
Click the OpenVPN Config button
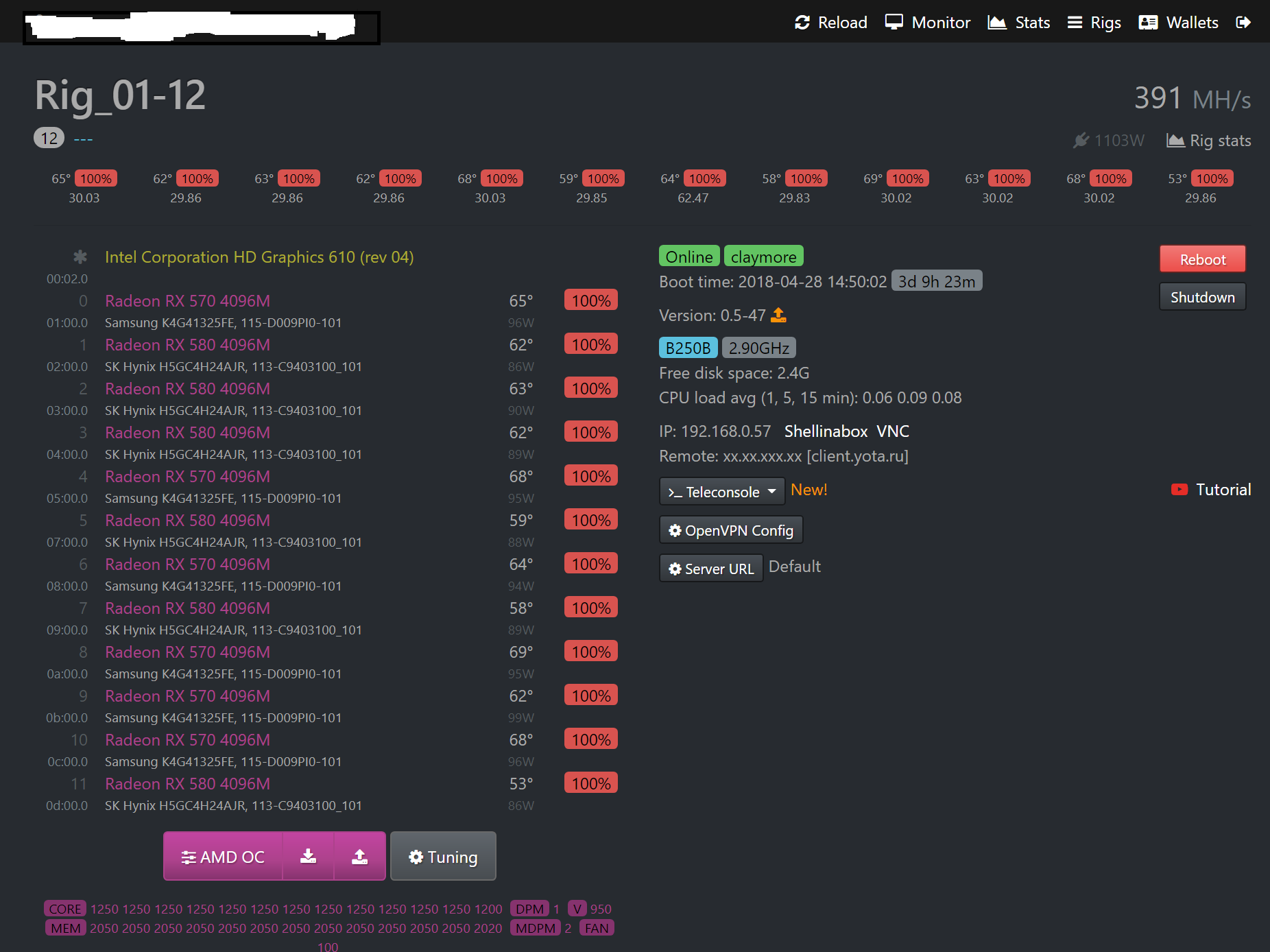pos(731,530)
